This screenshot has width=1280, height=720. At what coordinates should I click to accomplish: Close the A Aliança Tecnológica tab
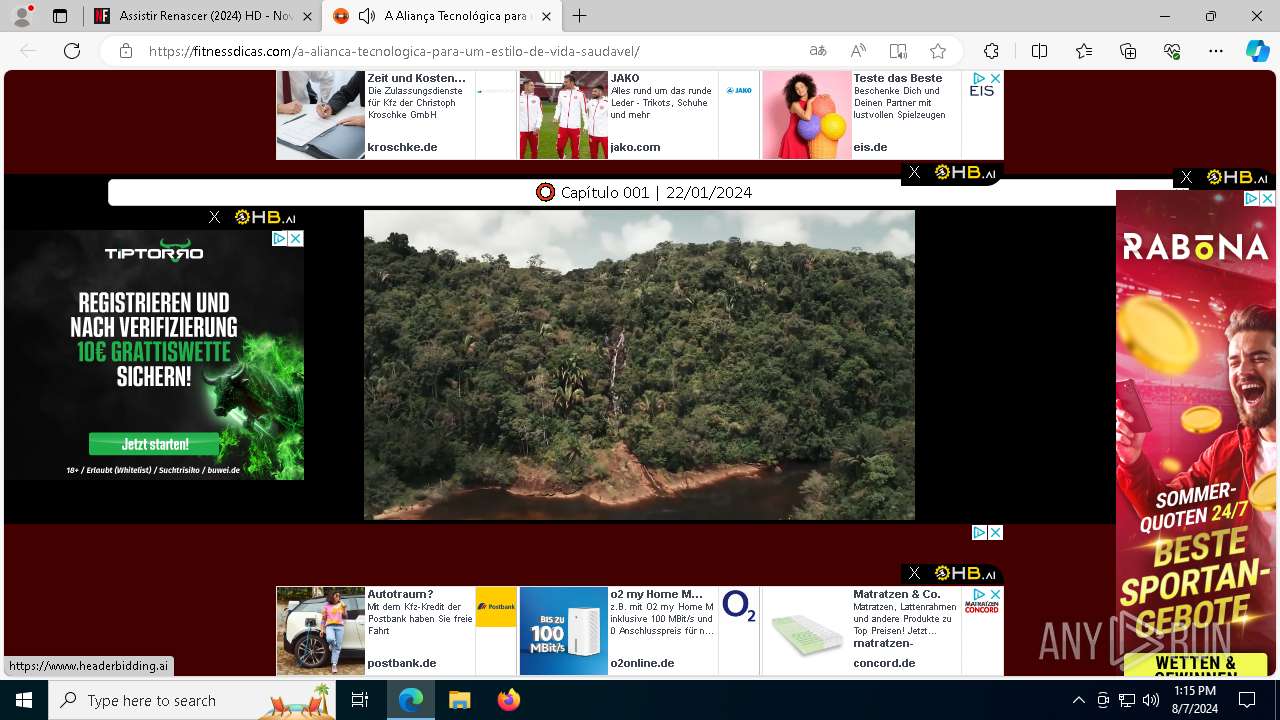point(545,16)
